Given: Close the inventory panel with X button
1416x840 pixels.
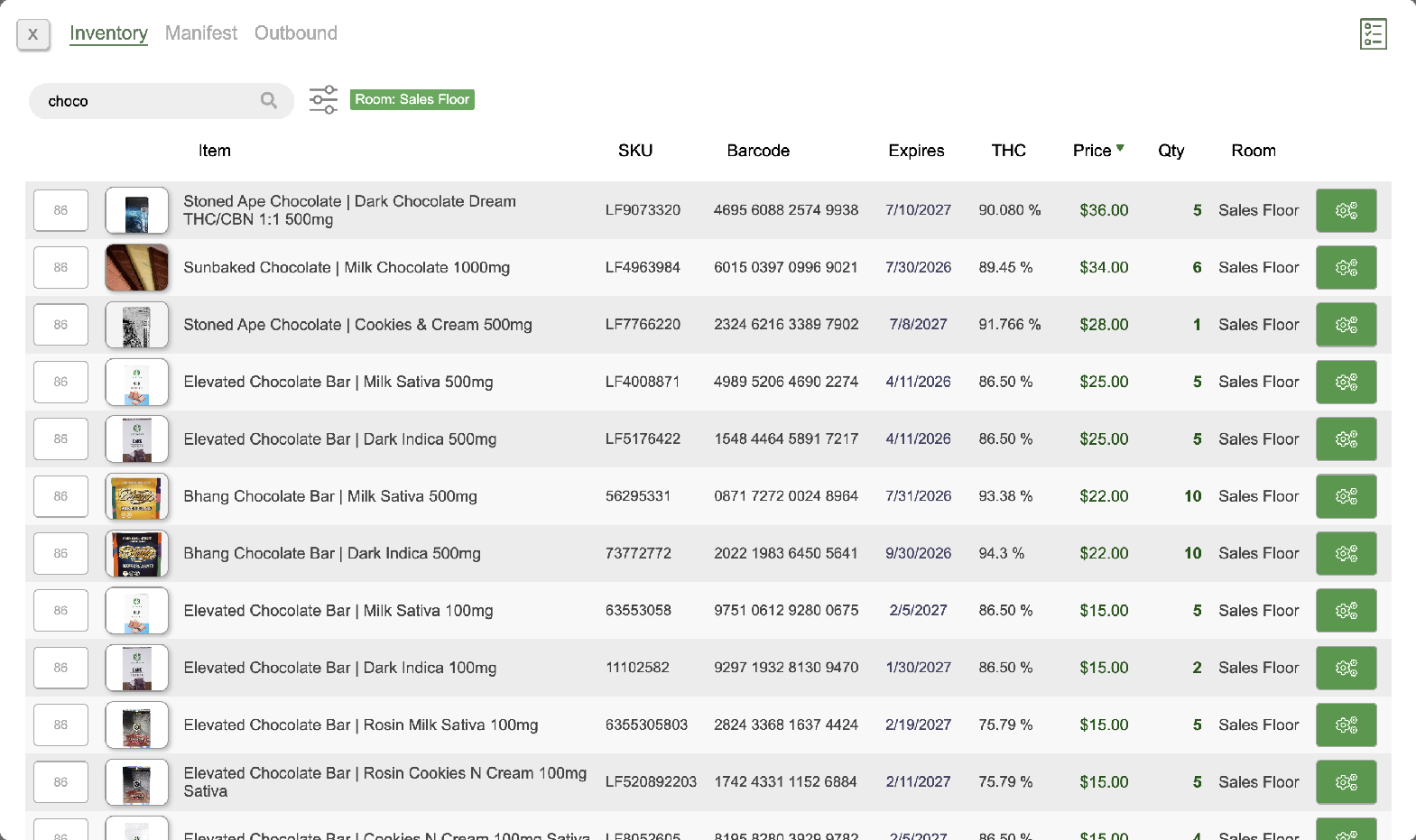Looking at the screenshot, I should click(x=33, y=34).
